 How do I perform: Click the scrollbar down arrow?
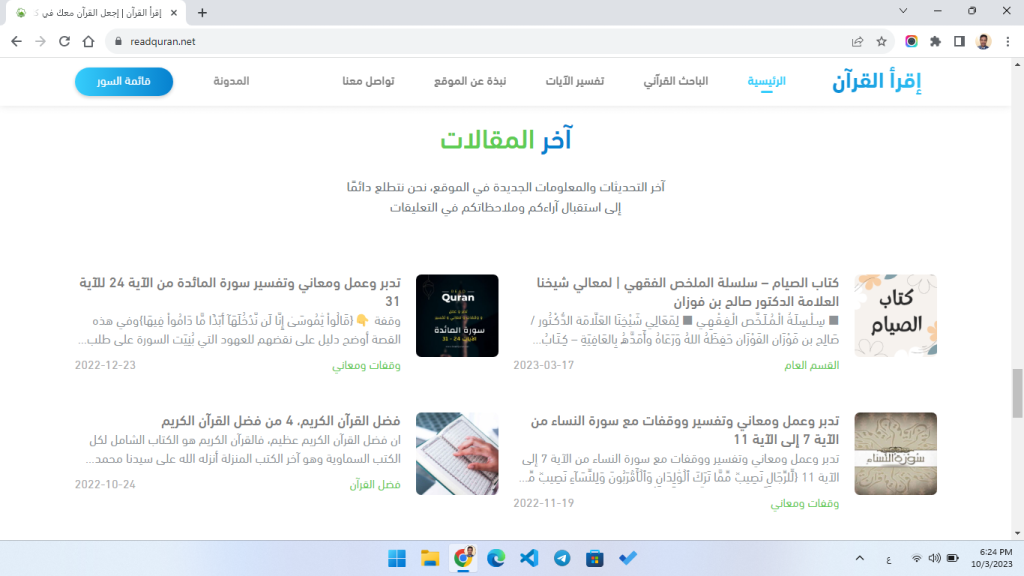(1017, 534)
